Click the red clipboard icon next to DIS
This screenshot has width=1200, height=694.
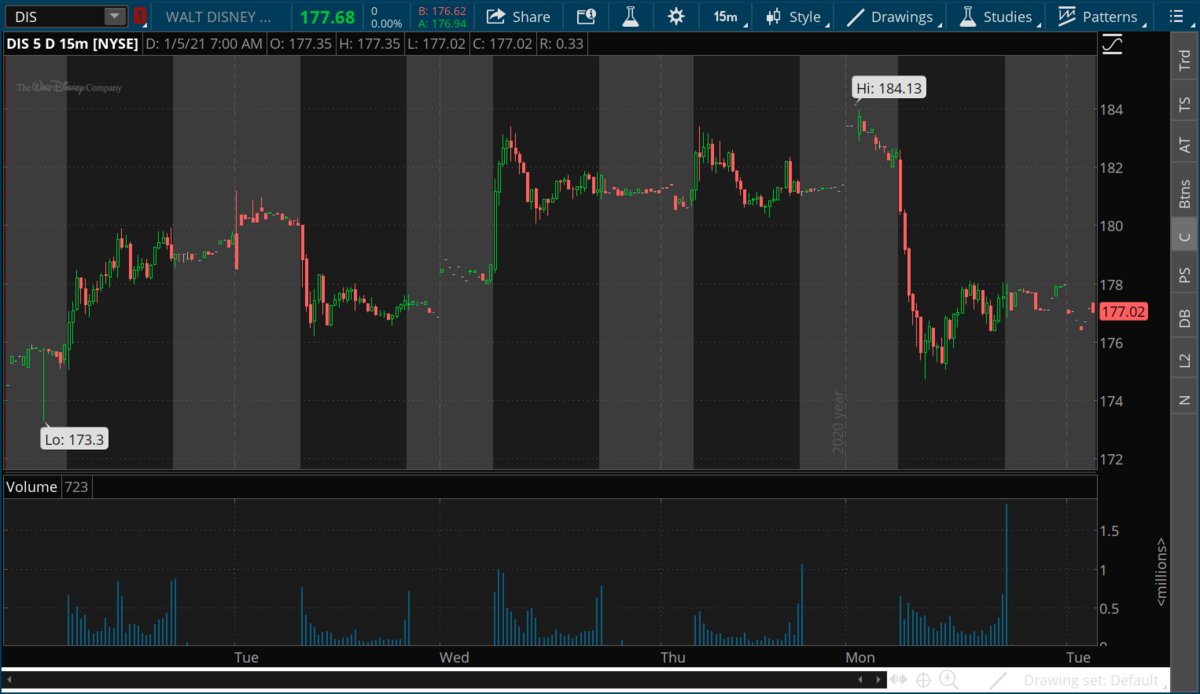coord(140,17)
